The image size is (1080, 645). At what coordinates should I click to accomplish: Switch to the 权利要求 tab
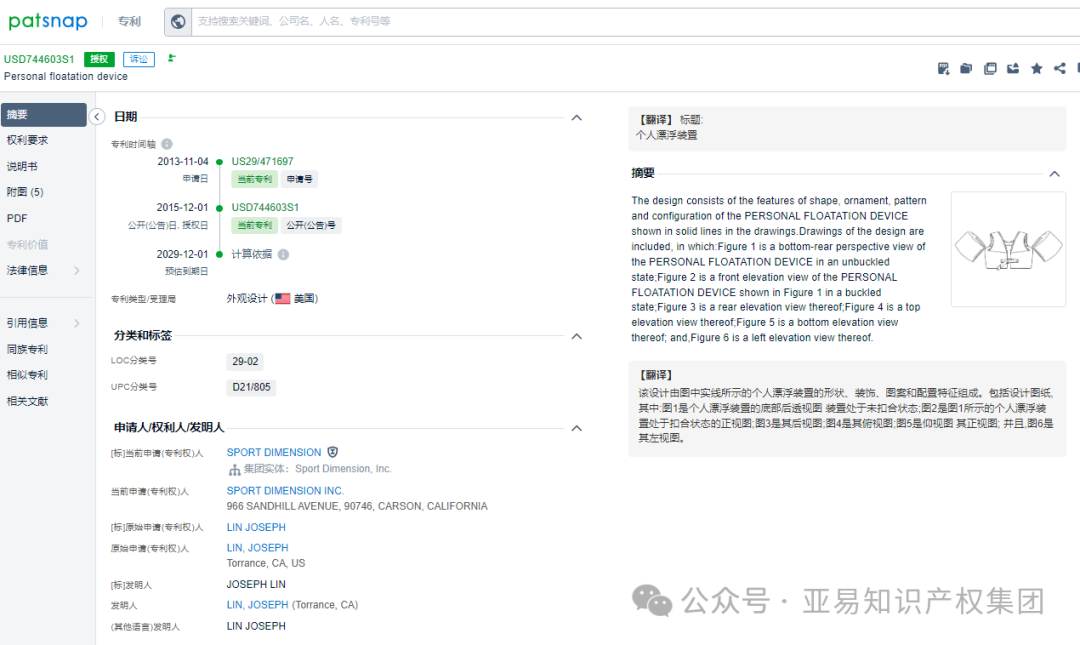[28, 138]
